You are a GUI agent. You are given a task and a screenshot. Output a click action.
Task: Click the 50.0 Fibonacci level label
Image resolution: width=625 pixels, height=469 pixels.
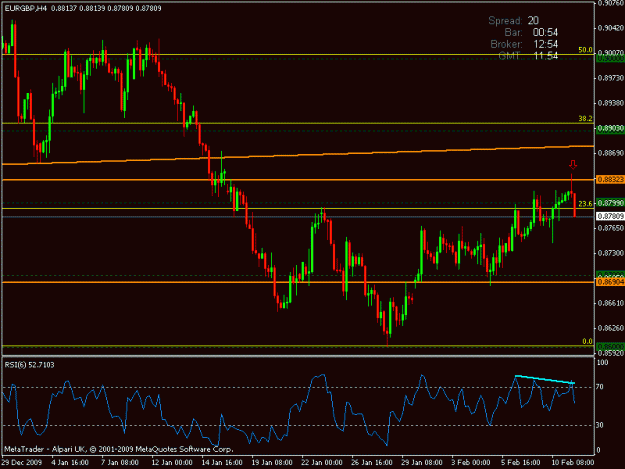(585, 50)
